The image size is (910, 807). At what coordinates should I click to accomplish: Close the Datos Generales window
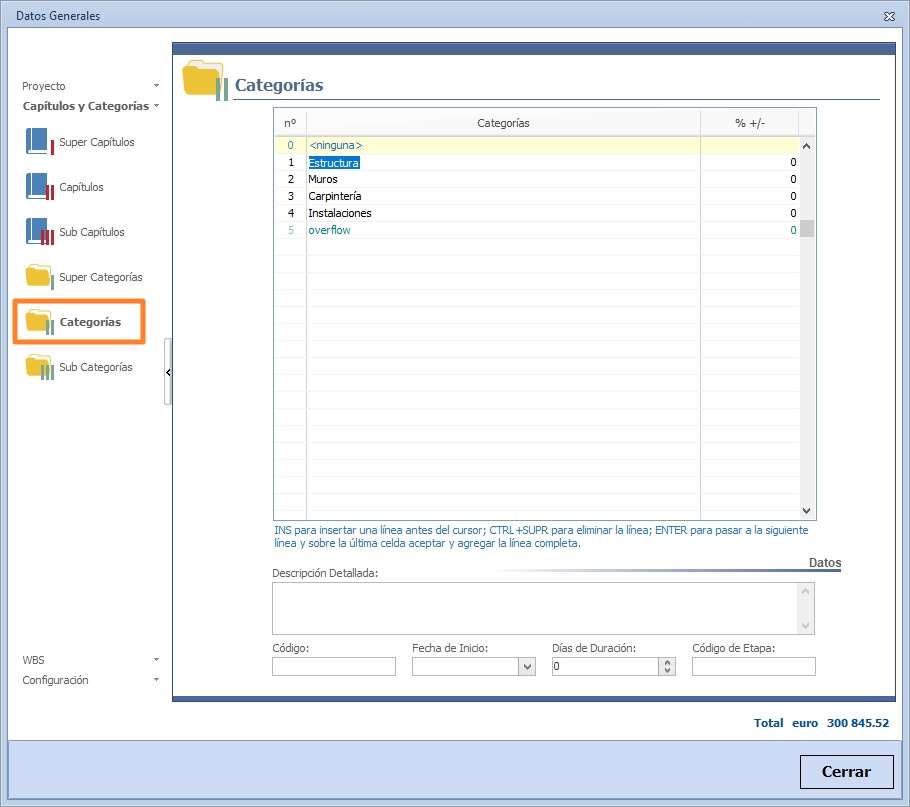pyautogui.click(x=889, y=16)
